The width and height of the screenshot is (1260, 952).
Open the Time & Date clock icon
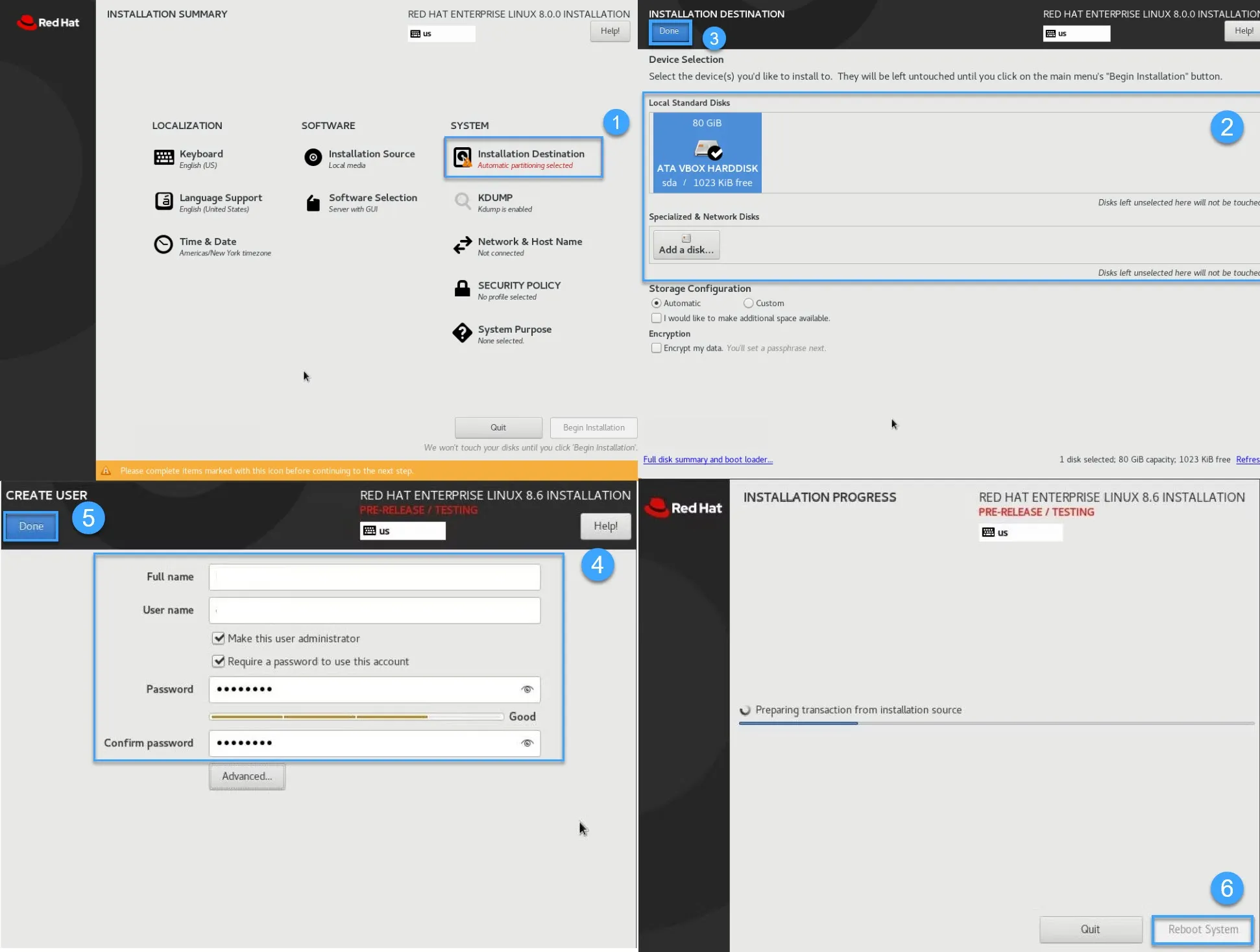click(164, 245)
